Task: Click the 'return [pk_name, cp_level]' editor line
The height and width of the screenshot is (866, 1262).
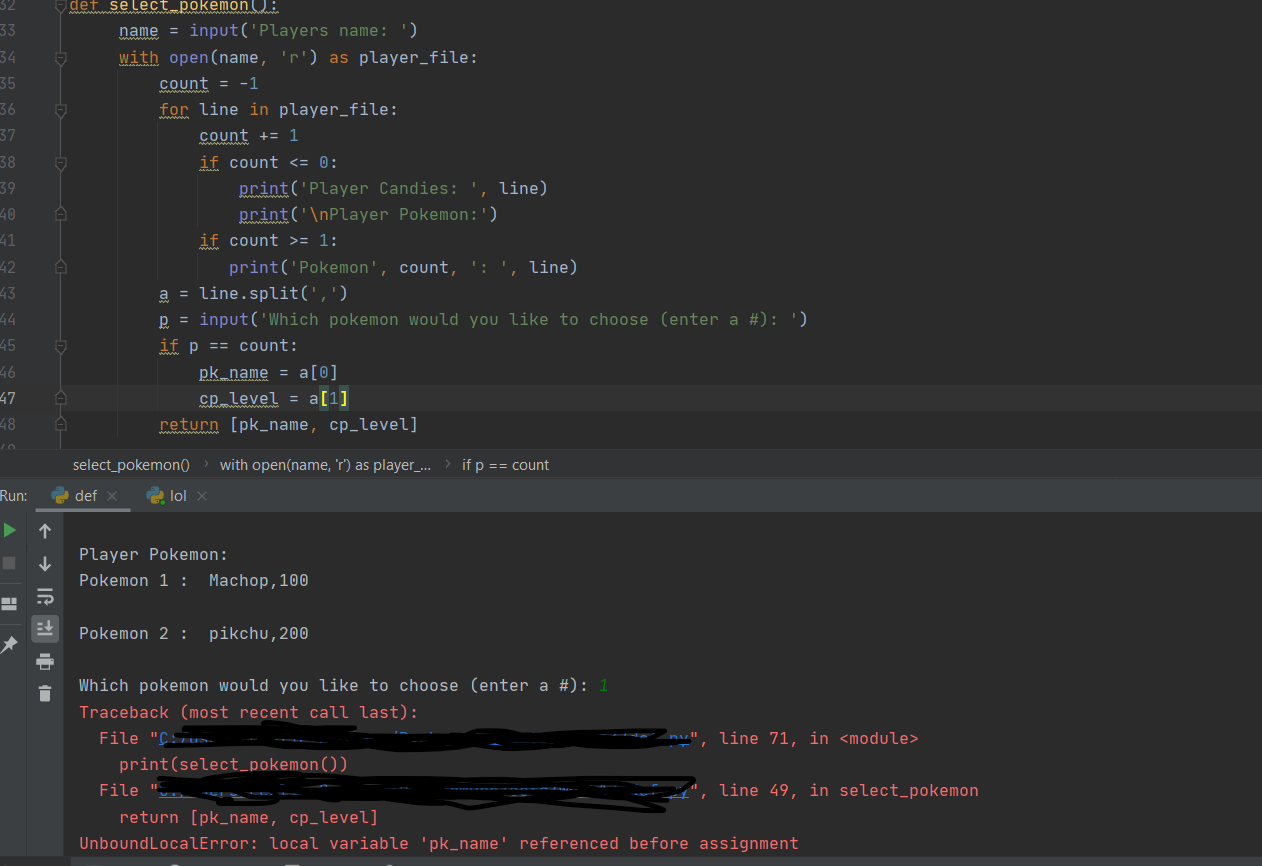Action: tap(288, 424)
